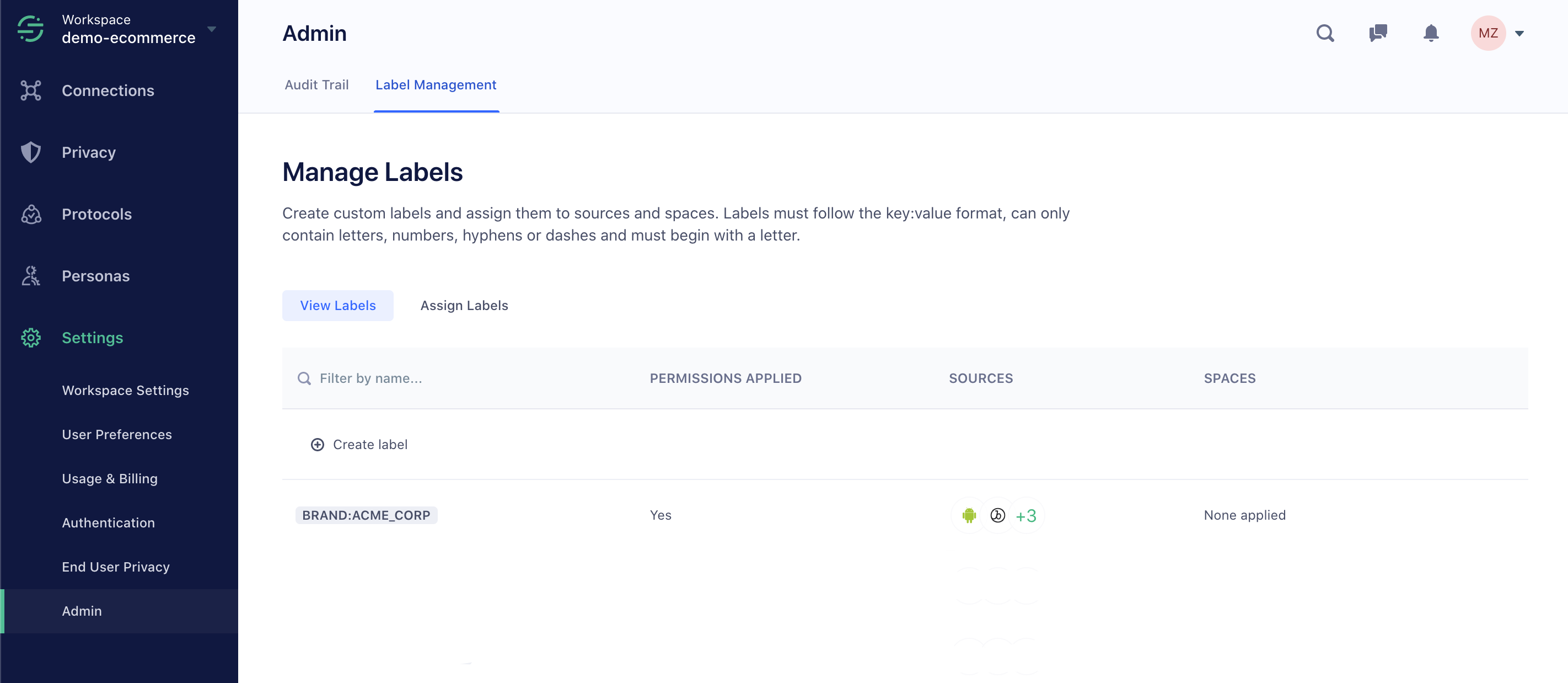Click the Settings gear icon
Image resolution: width=1568 pixels, height=683 pixels.
pos(30,338)
